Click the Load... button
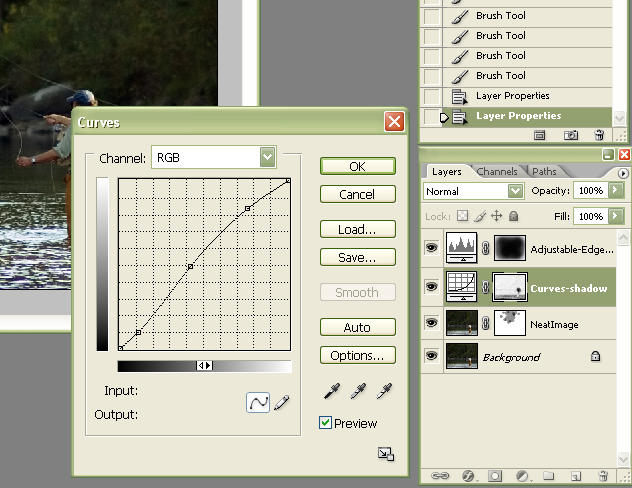632x488 pixels. click(x=358, y=229)
